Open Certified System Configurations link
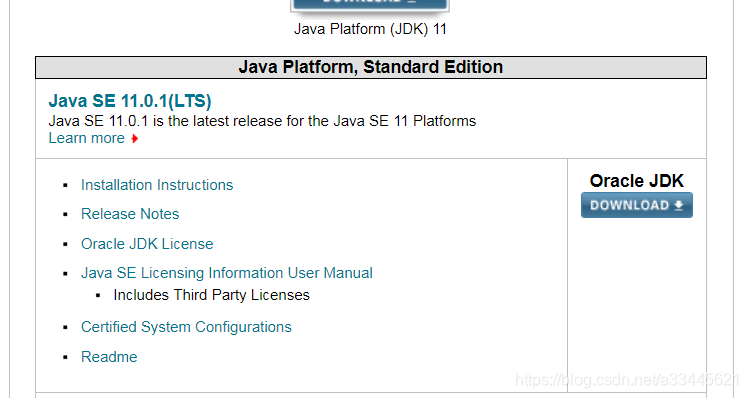The height and width of the screenshot is (398, 748). click(x=186, y=327)
